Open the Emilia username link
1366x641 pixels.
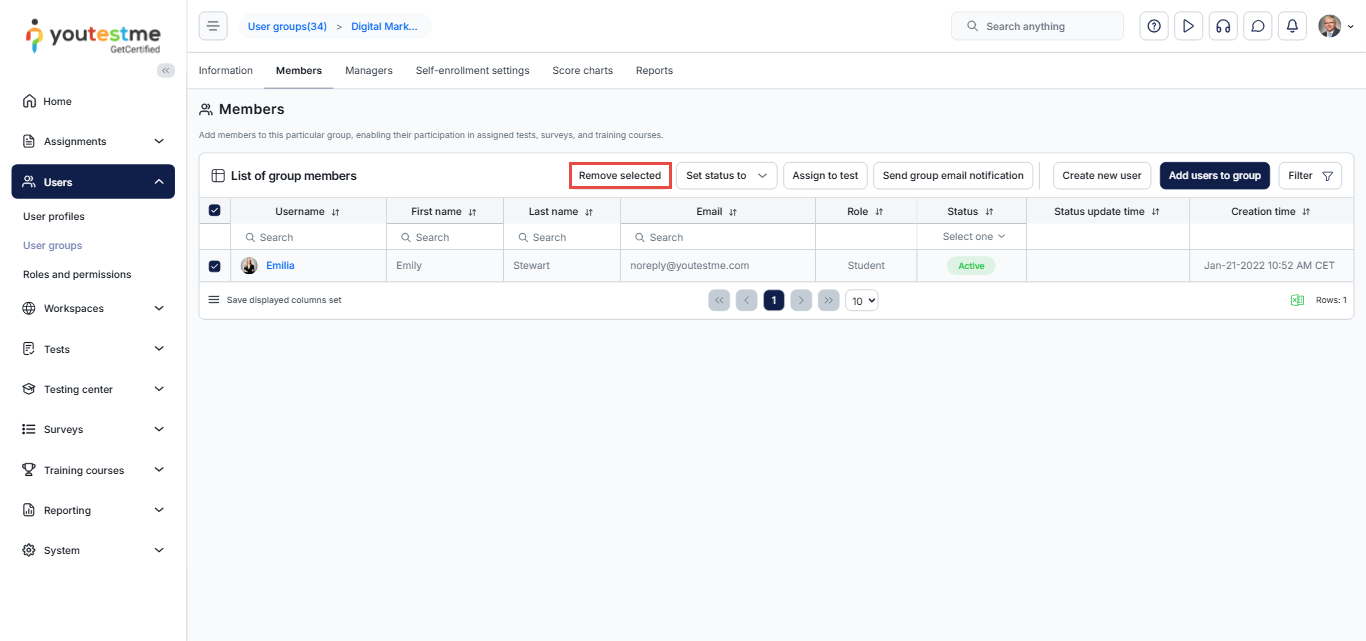(x=280, y=266)
